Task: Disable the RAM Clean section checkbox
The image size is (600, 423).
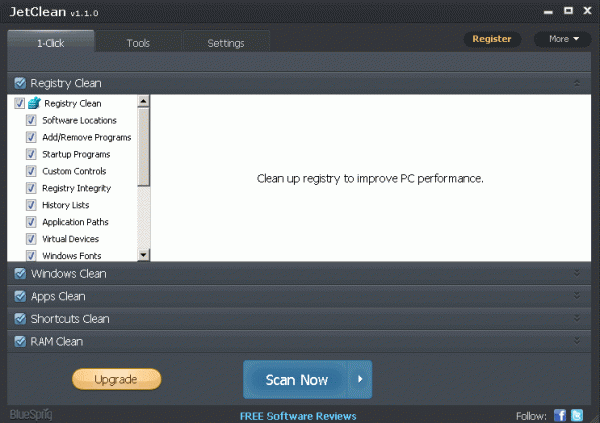Action: 20,341
